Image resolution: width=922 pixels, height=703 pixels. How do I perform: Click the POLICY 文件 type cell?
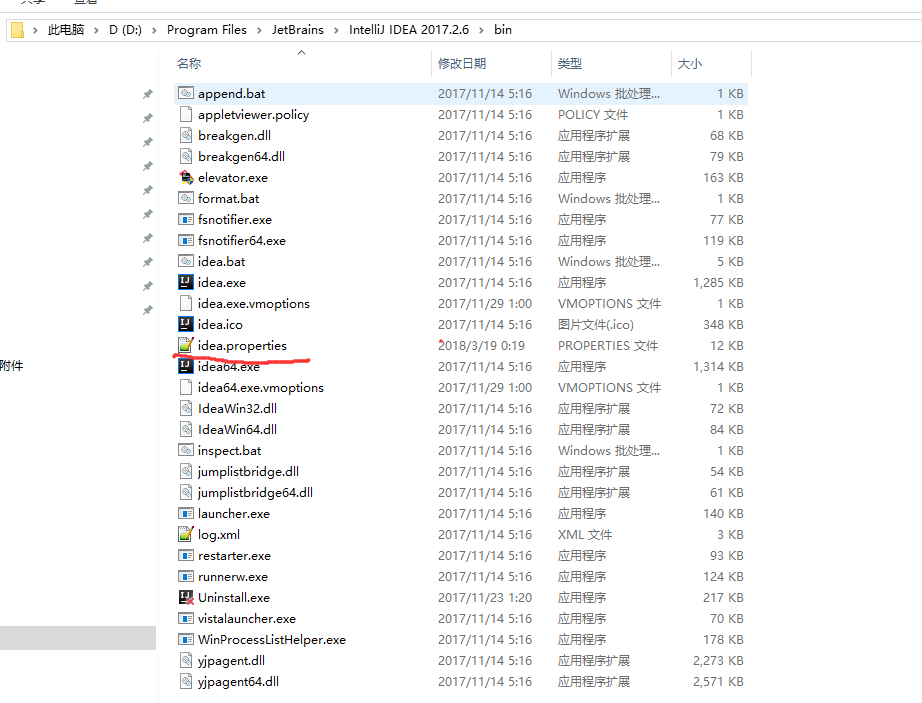click(x=593, y=115)
